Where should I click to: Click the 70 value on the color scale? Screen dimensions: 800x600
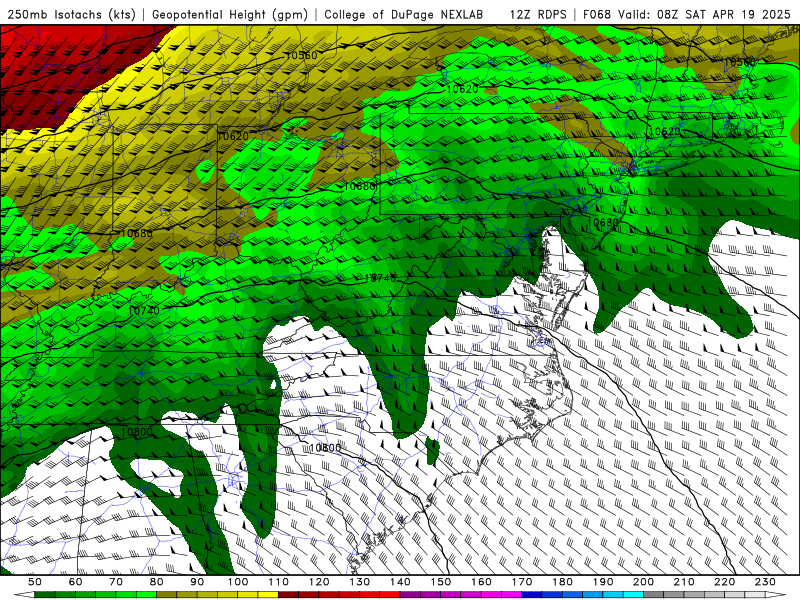[116, 582]
